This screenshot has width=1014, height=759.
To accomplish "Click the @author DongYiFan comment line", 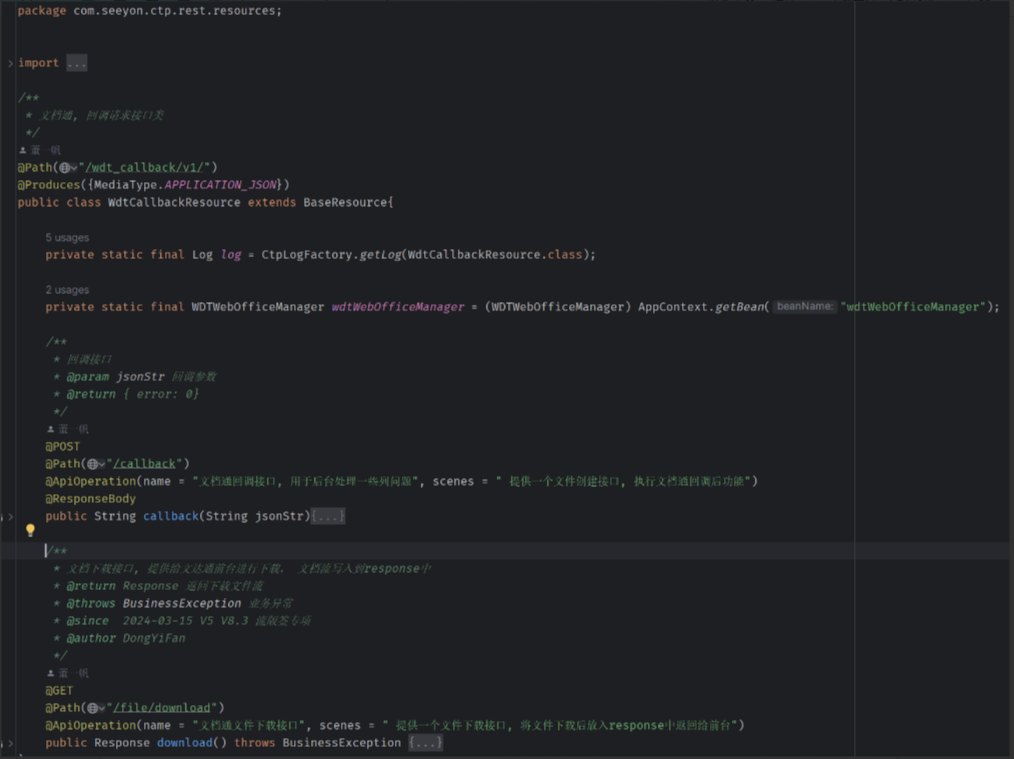I will point(119,638).
